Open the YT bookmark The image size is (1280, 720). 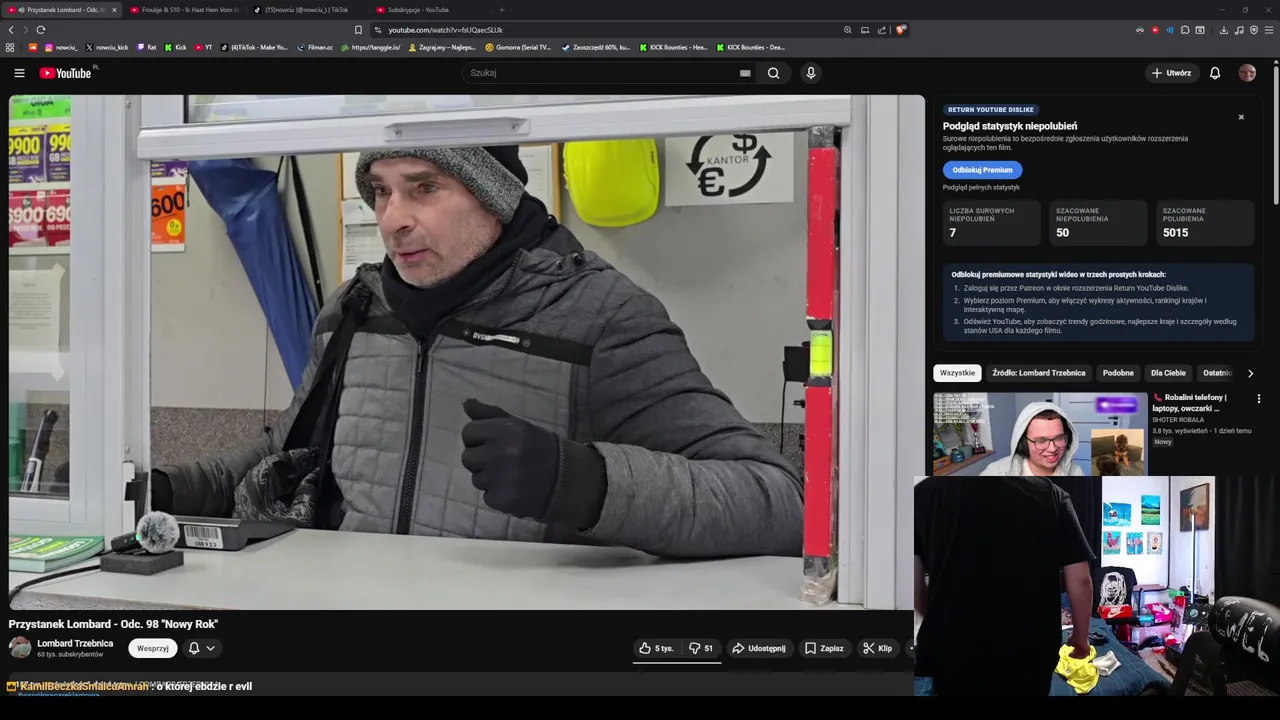(x=204, y=47)
